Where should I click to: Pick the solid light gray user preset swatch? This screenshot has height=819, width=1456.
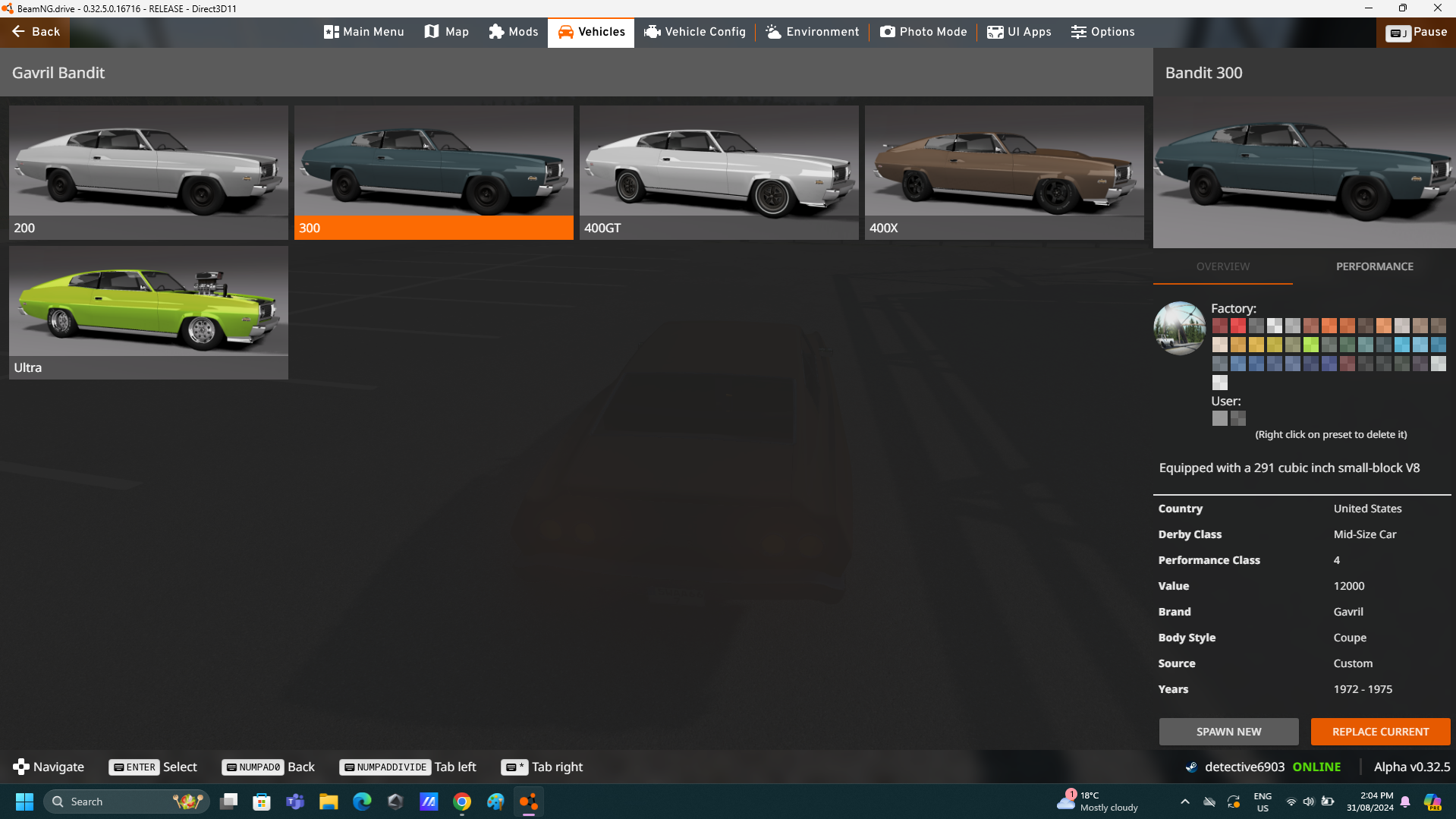(x=1219, y=418)
